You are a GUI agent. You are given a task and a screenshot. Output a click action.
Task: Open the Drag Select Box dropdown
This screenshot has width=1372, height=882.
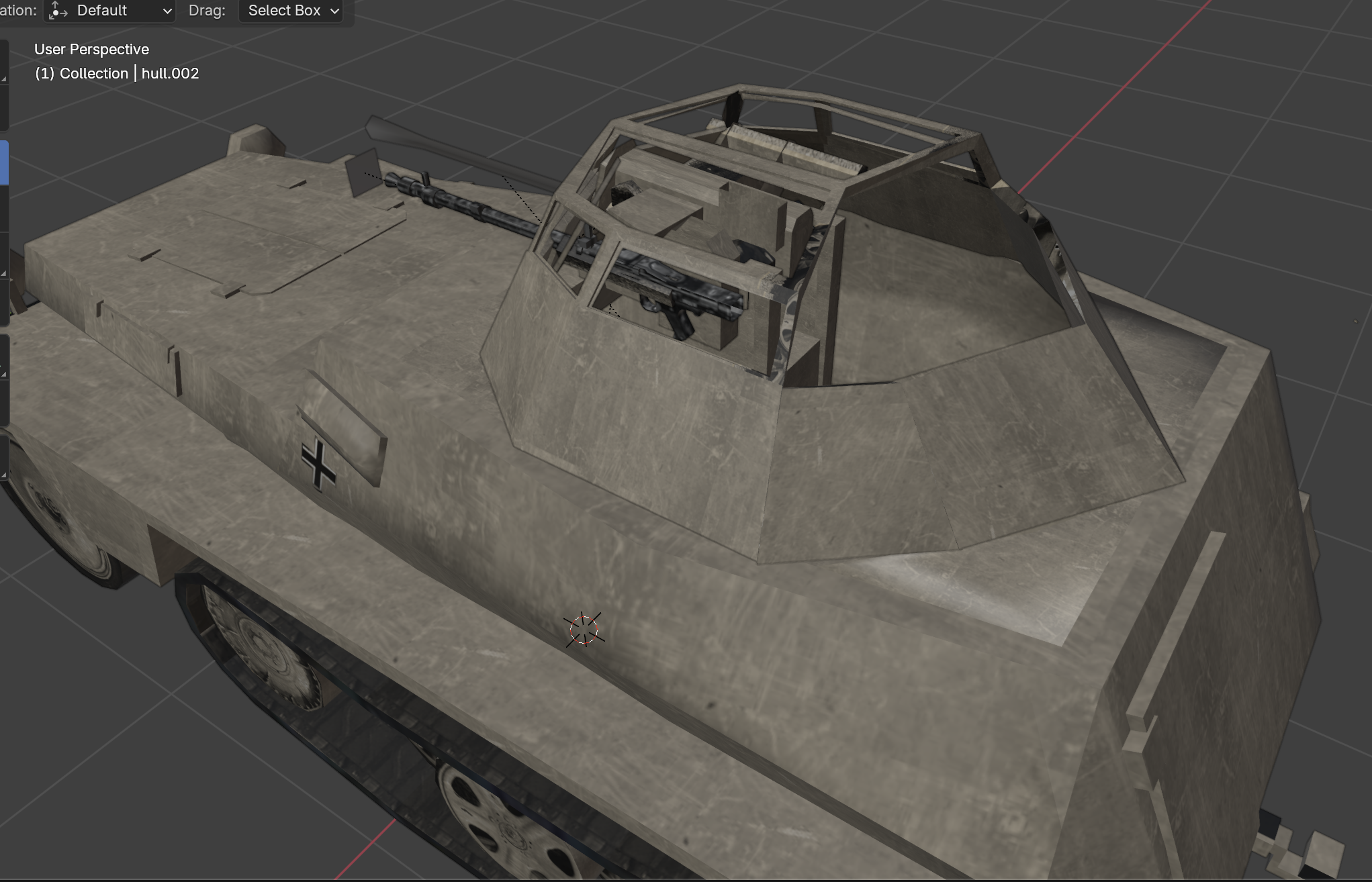(291, 11)
